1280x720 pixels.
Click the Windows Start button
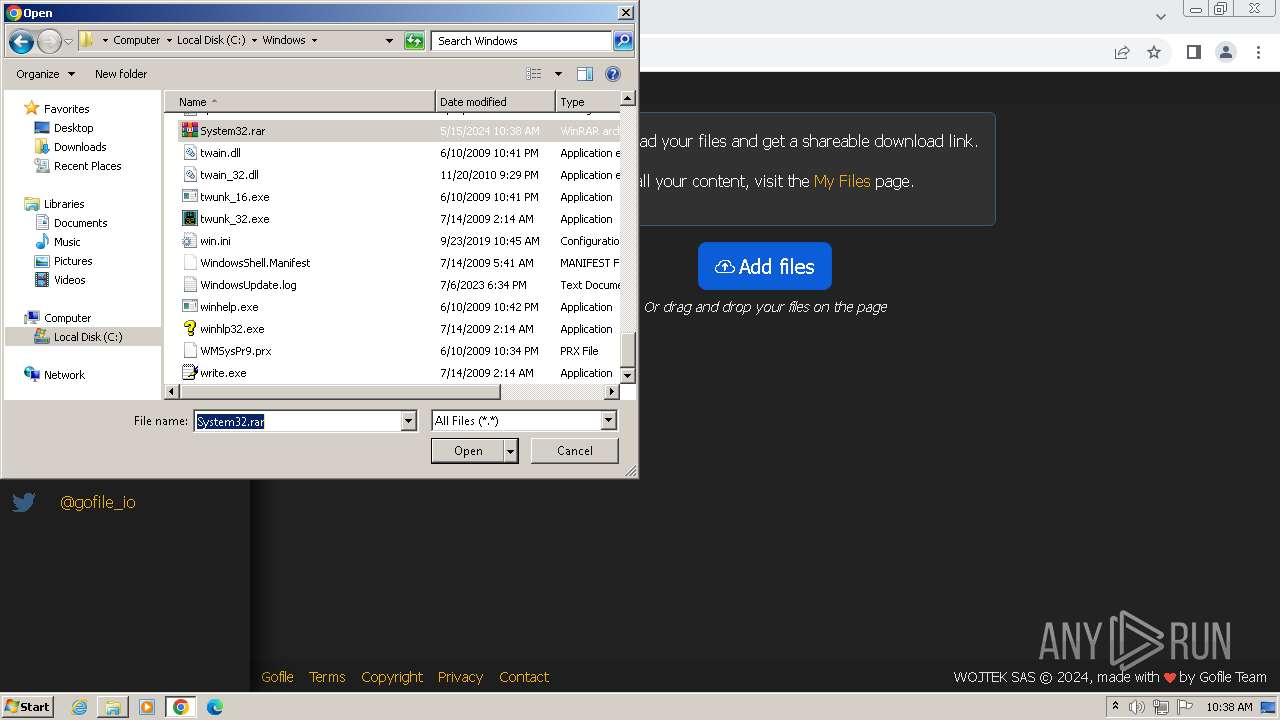coord(28,707)
